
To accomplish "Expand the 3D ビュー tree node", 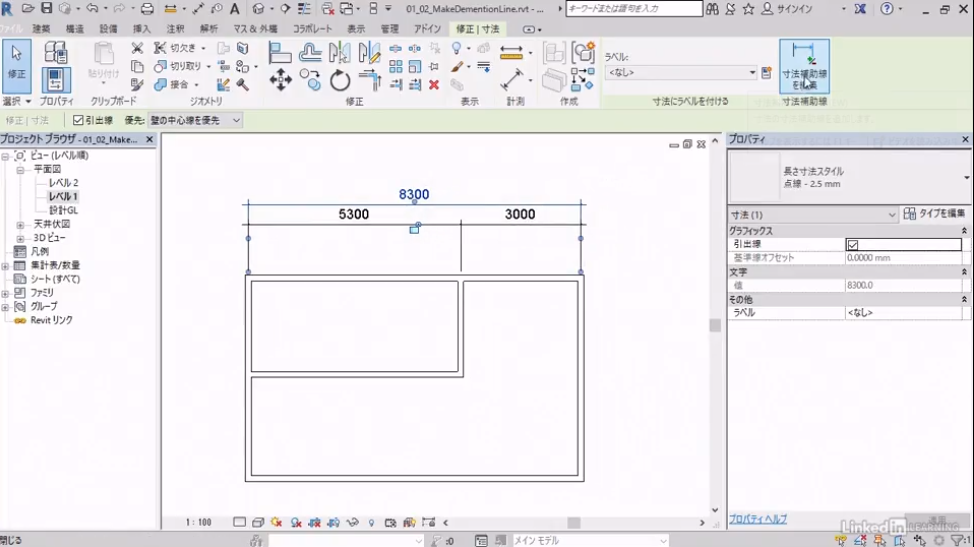I will coord(20,238).
